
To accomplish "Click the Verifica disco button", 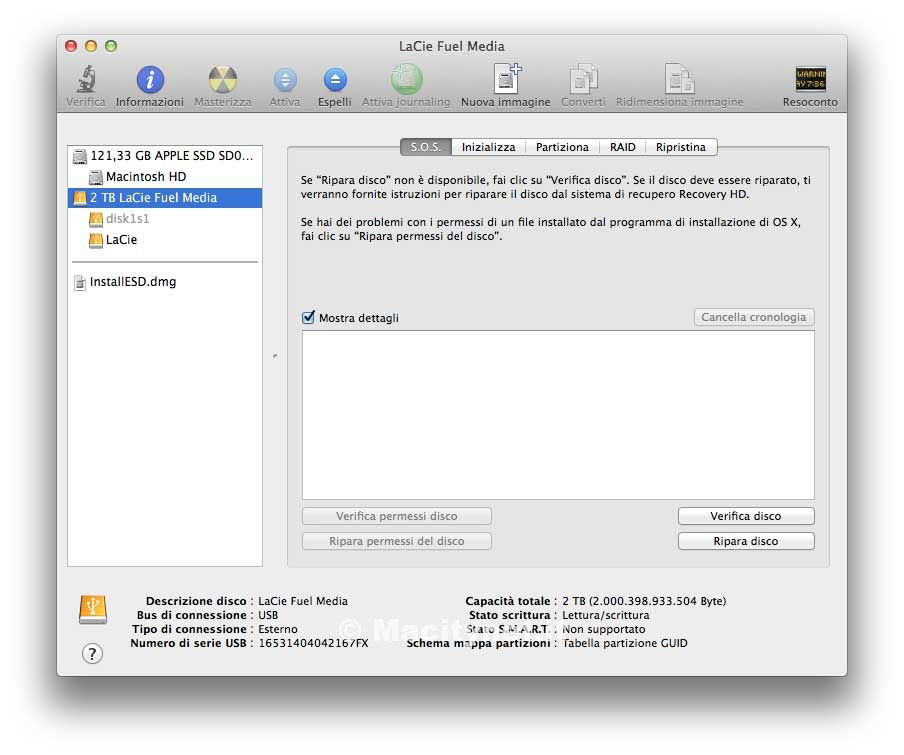I will tap(746, 516).
